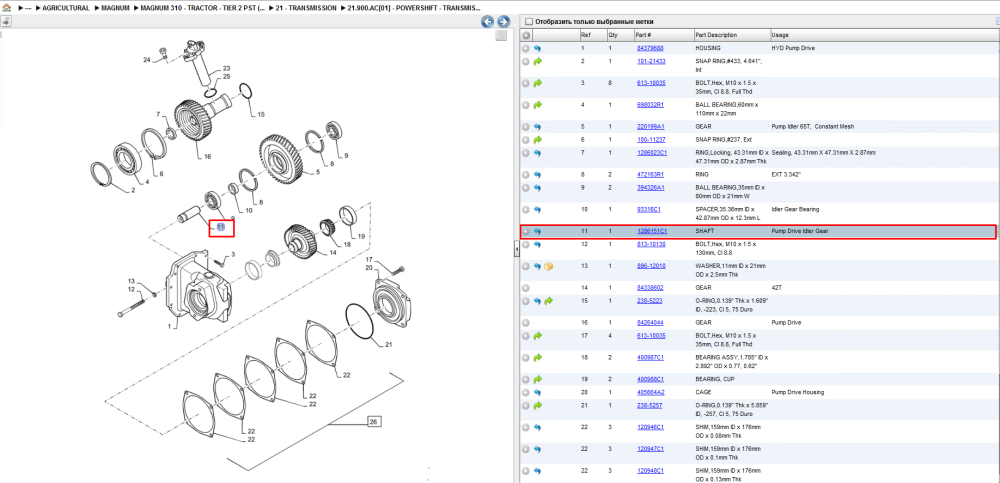Click the package box icon for WASHER 896-12010
1000x483 pixels.
click(548, 266)
